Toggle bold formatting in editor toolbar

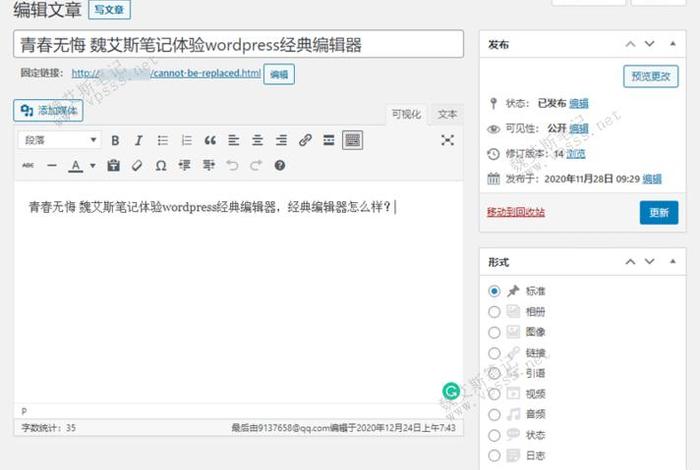pyautogui.click(x=115, y=141)
